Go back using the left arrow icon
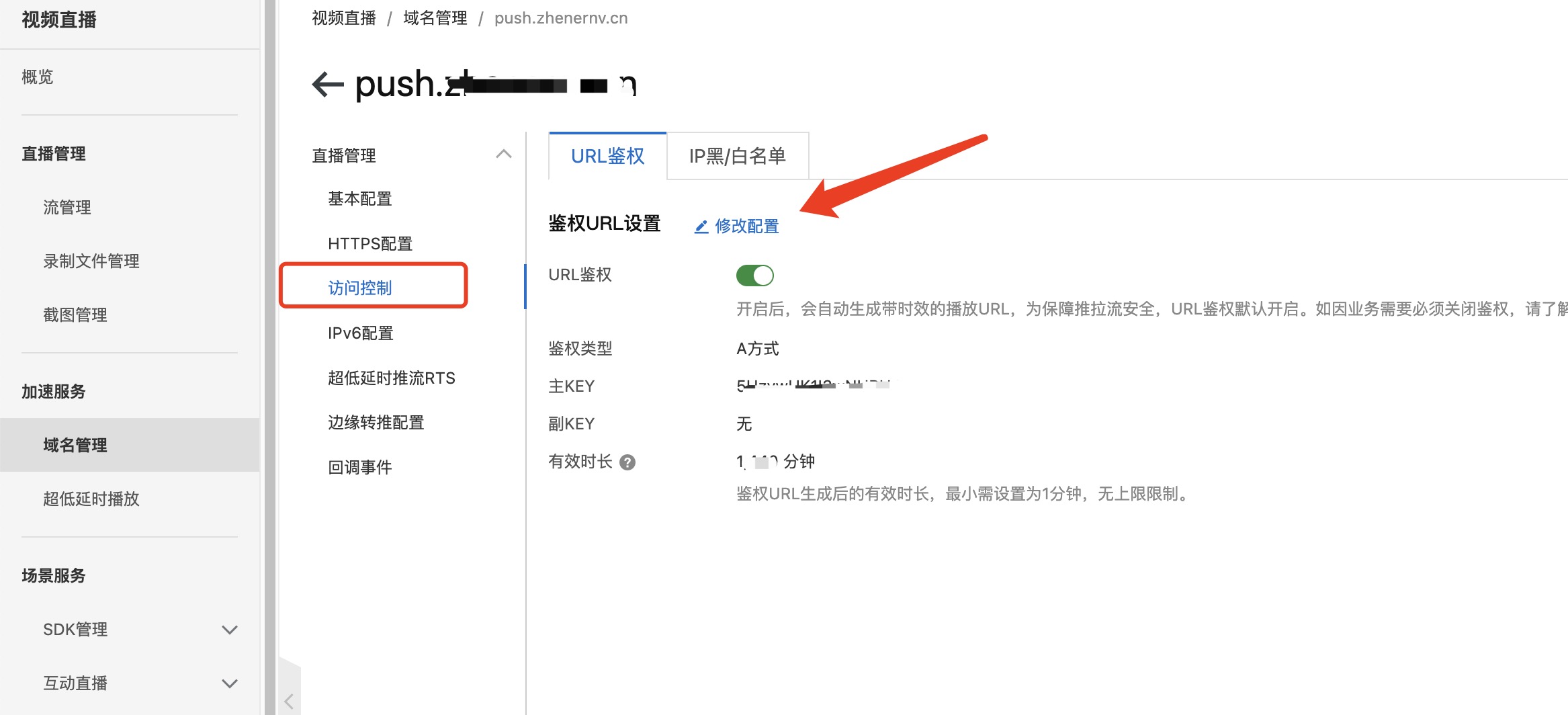 pos(328,85)
